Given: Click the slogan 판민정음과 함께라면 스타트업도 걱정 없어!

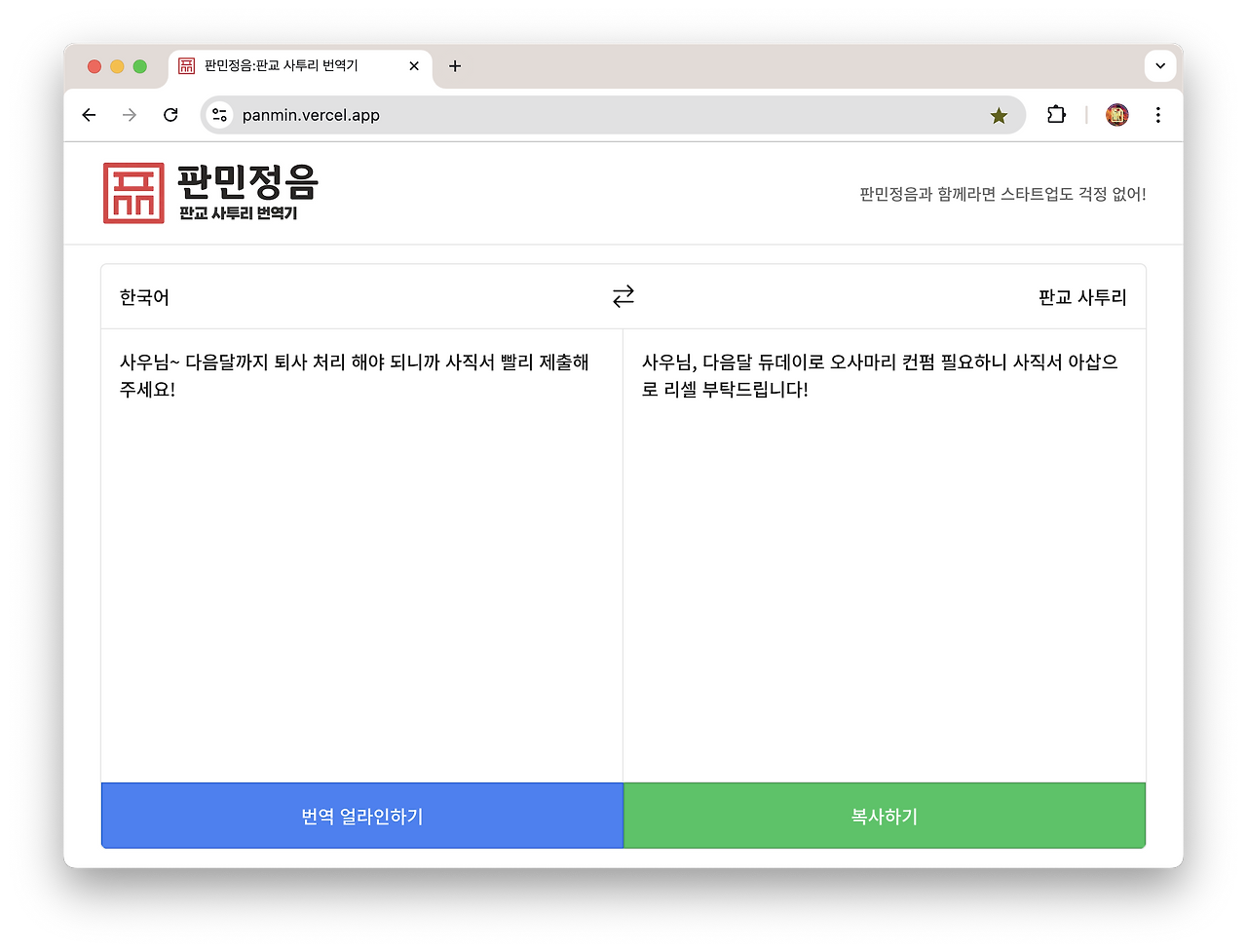Looking at the screenshot, I should [x=1002, y=194].
